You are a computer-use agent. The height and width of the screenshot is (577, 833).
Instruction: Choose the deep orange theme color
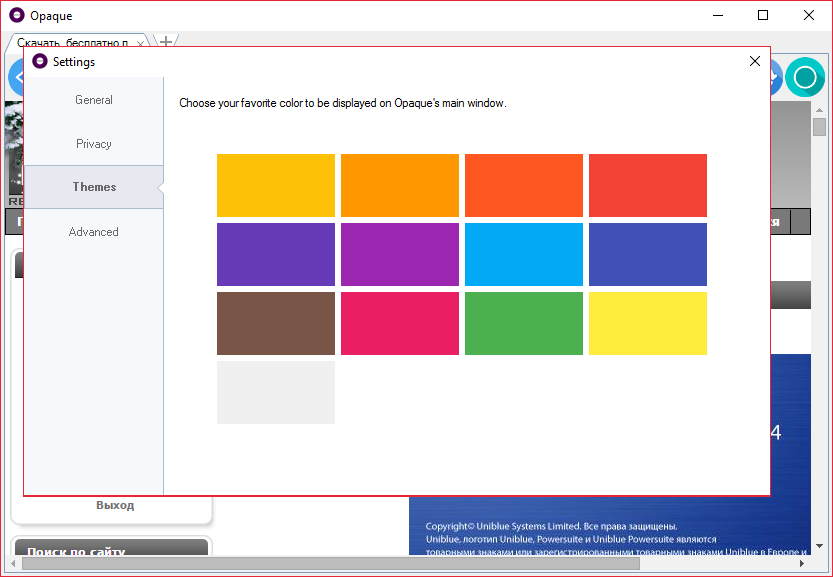(x=524, y=185)
